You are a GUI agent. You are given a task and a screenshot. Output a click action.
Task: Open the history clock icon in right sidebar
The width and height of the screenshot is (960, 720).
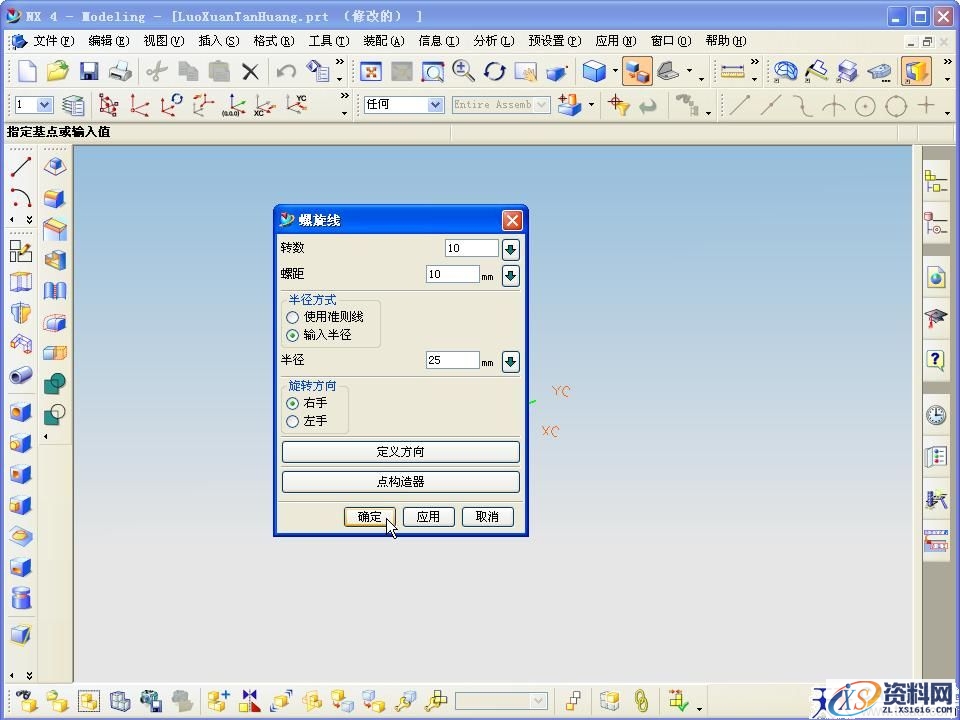click(x=936, y=414)
